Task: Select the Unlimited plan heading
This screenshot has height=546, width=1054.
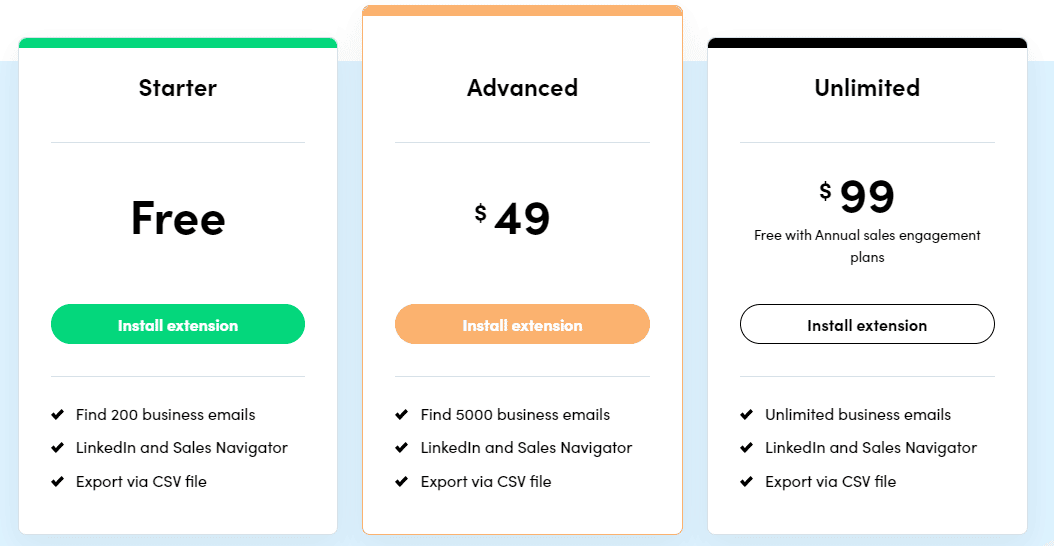Action: 867,87
